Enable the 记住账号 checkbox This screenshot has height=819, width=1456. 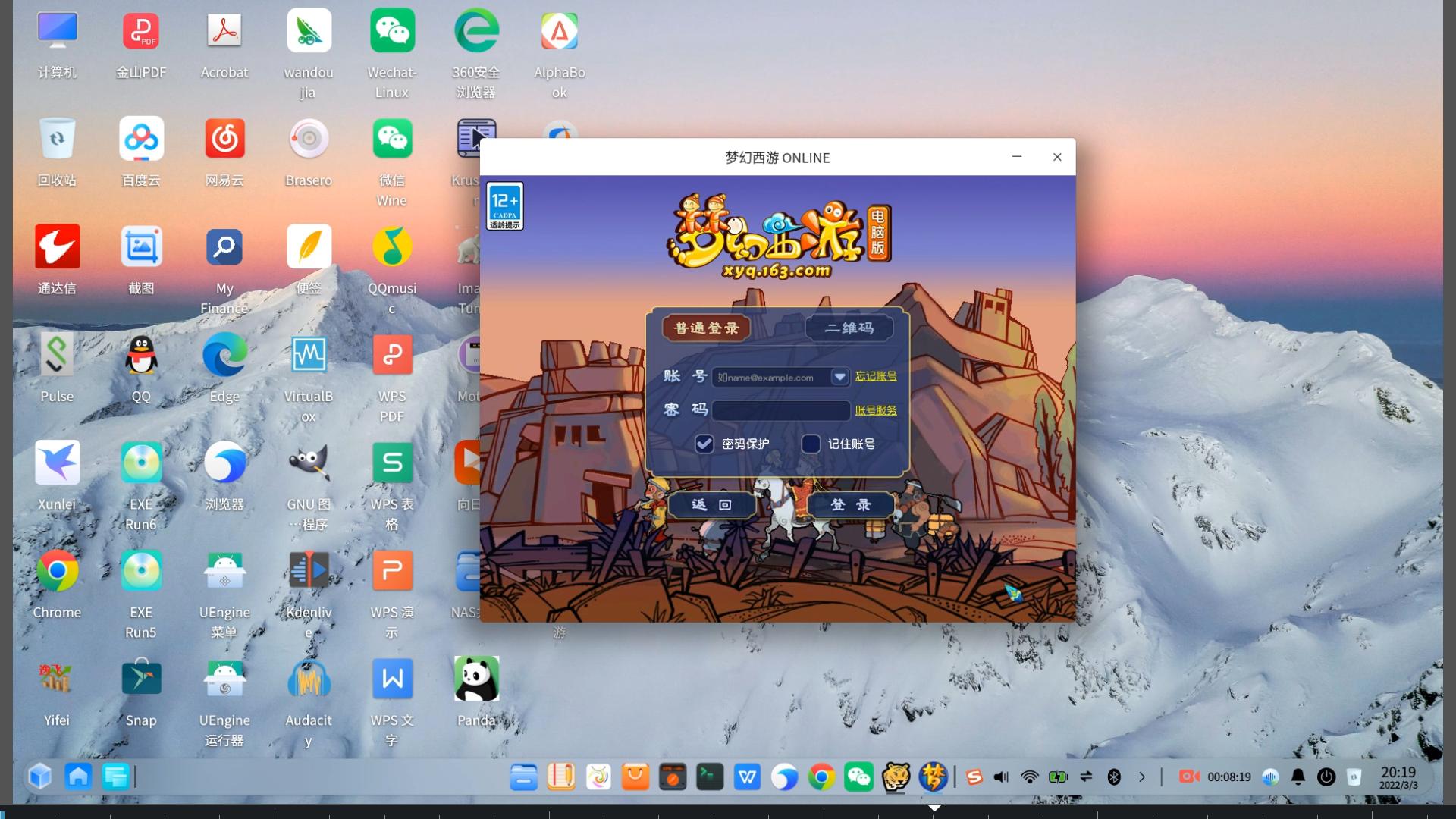click(x=811, y=444)
